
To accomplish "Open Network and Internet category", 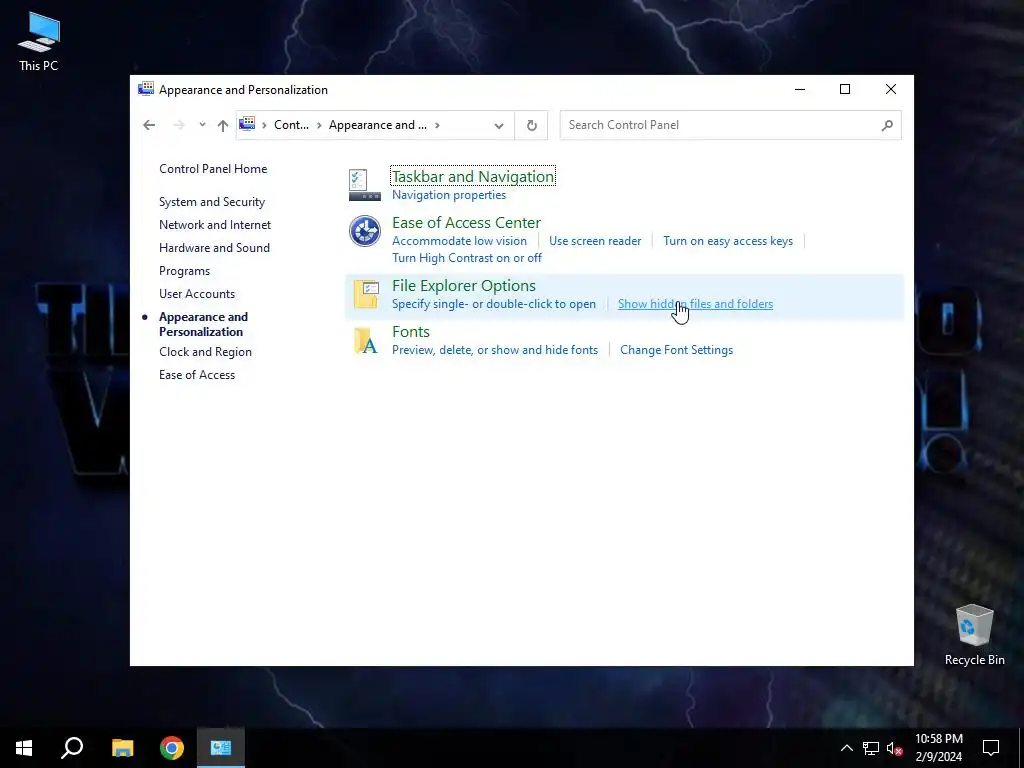I will click(x=215, y=225).
